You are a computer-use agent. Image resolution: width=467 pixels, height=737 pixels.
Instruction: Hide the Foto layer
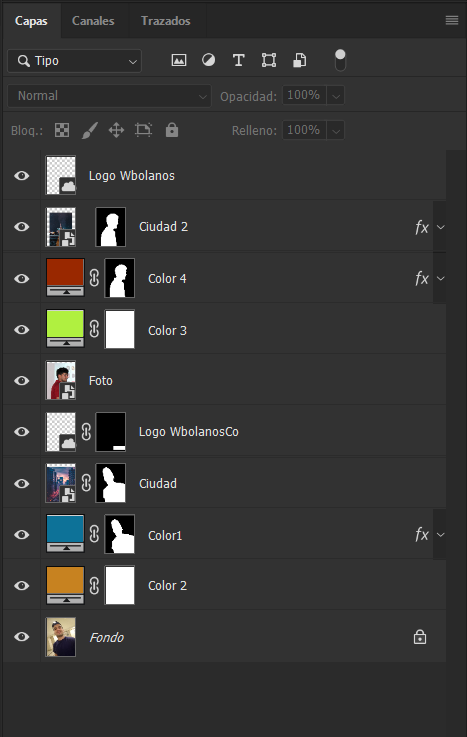pos(22,381)
